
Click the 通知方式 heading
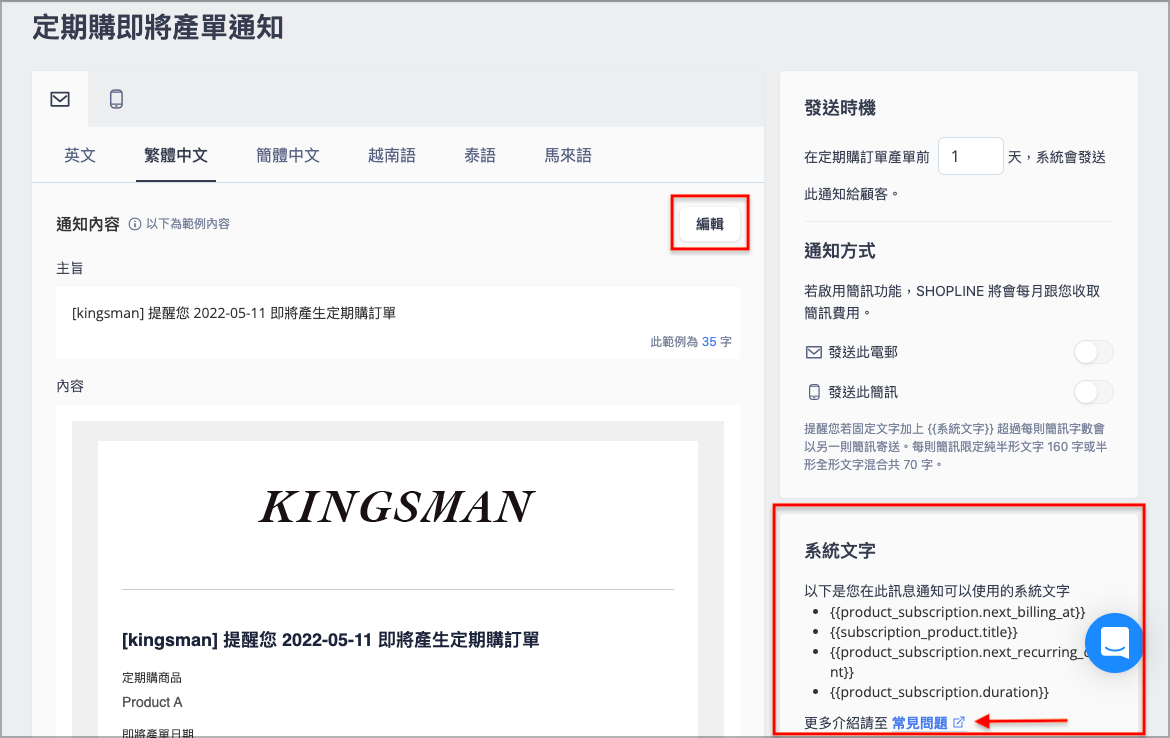[x=840, y=251]
